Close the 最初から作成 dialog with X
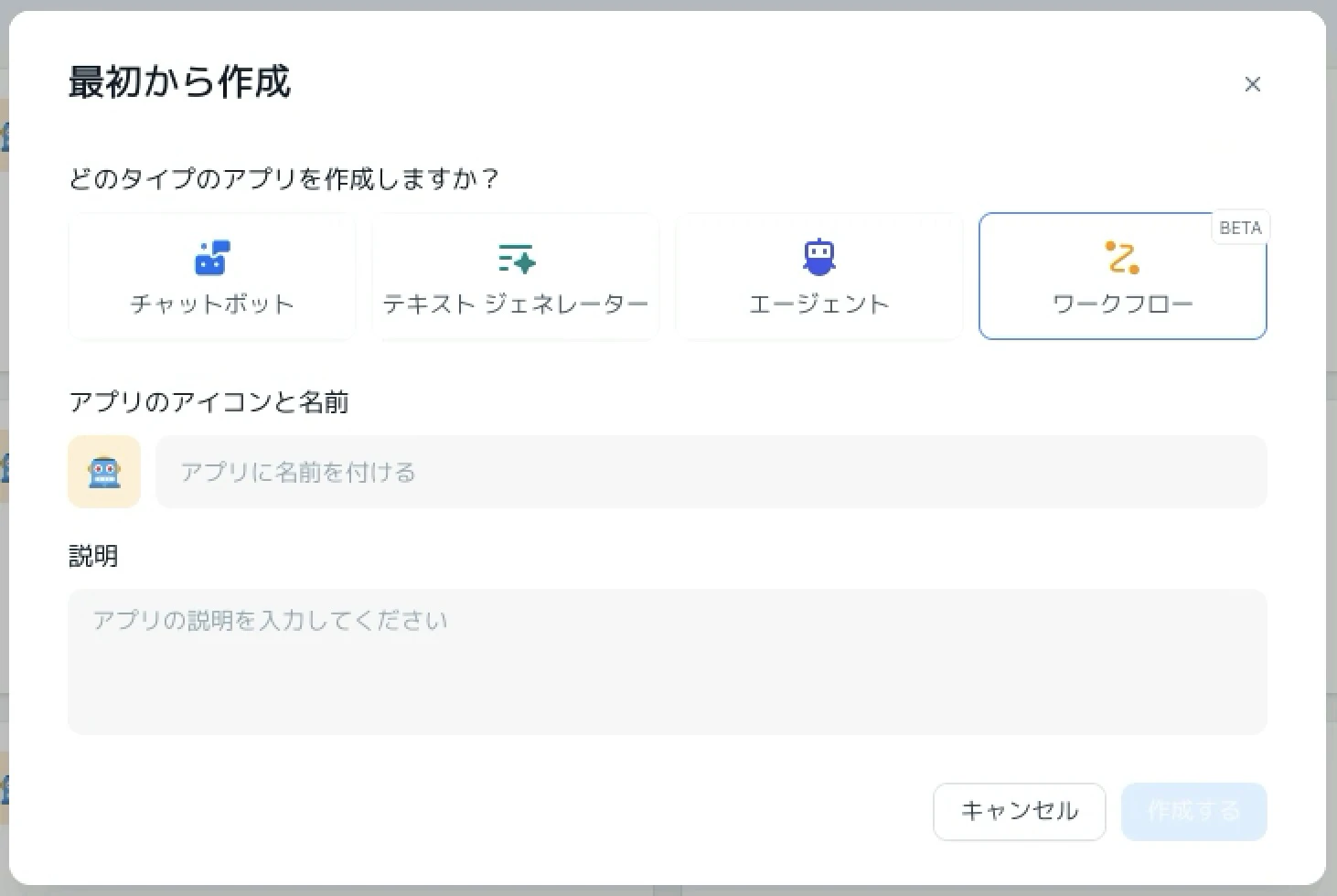The height and width of the screenshot is (896, 1337). pos(1253,84)
